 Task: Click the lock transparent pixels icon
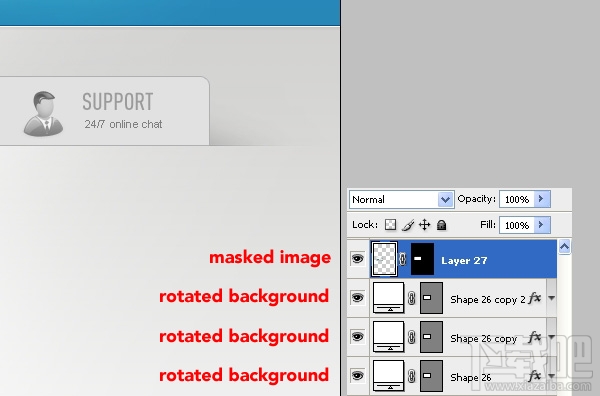[x=390, y=225]
